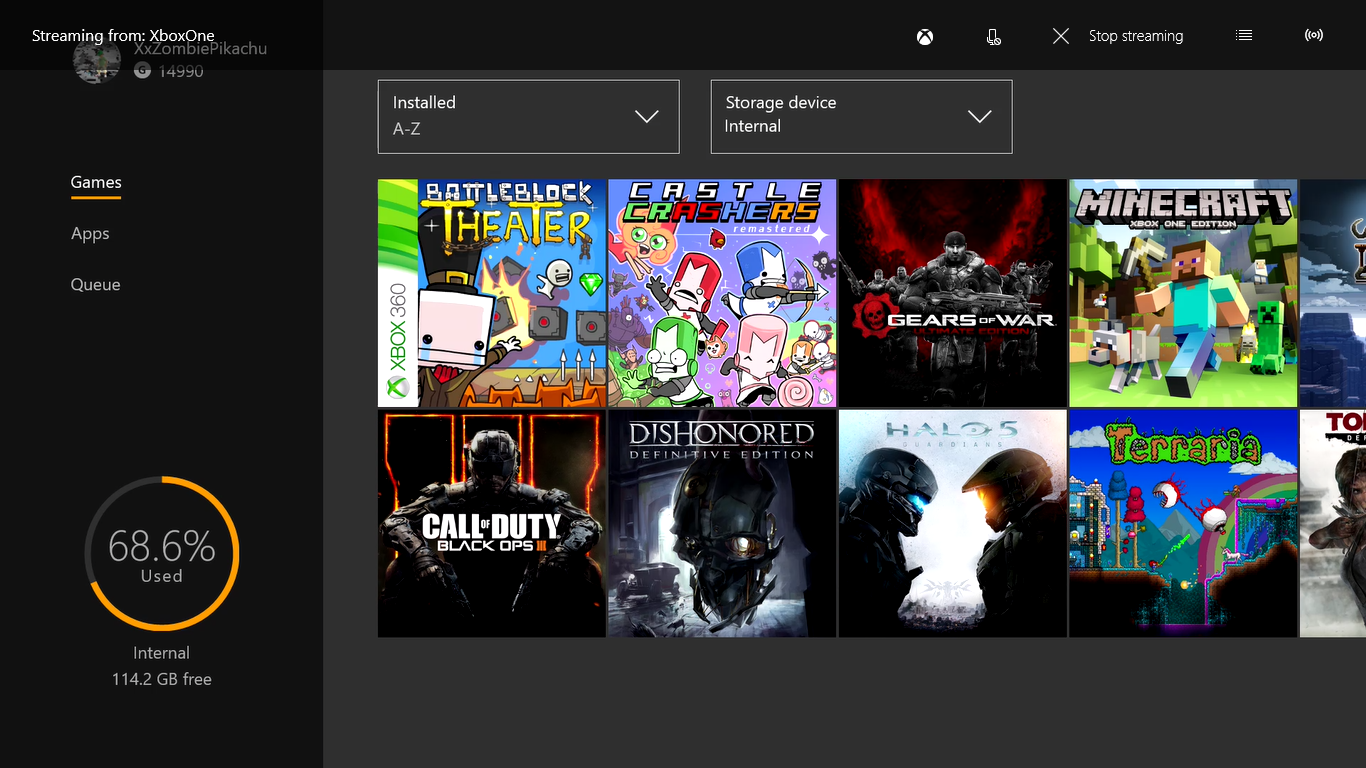1366x768 pixels.
Task: Open the Queue tab
Action: pos(95,284)
